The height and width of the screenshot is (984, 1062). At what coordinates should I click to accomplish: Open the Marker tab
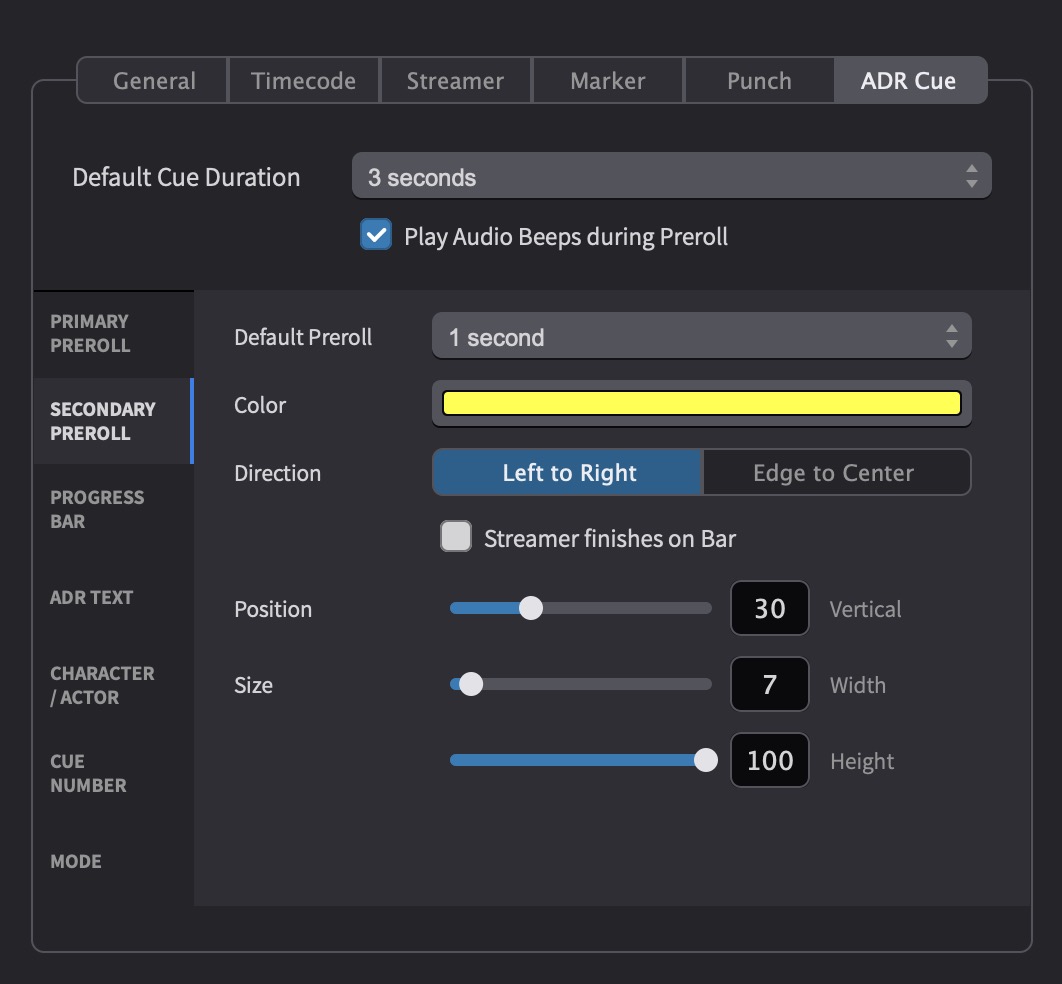[607, 80]
